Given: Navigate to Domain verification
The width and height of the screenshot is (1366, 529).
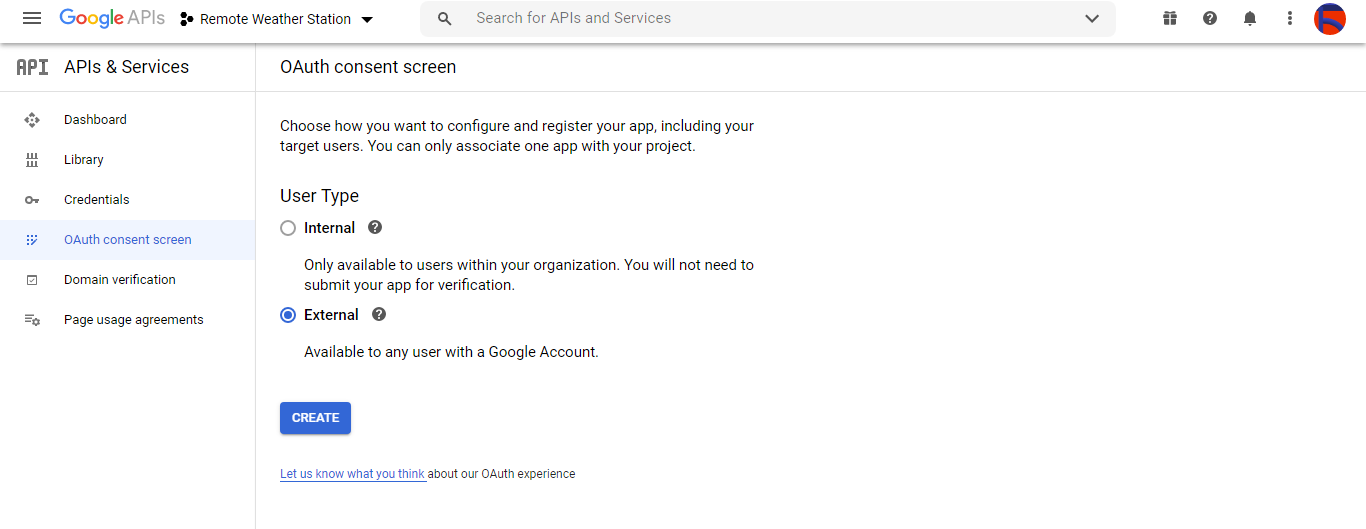Looking at the screenshot, I should click(119, 280).
